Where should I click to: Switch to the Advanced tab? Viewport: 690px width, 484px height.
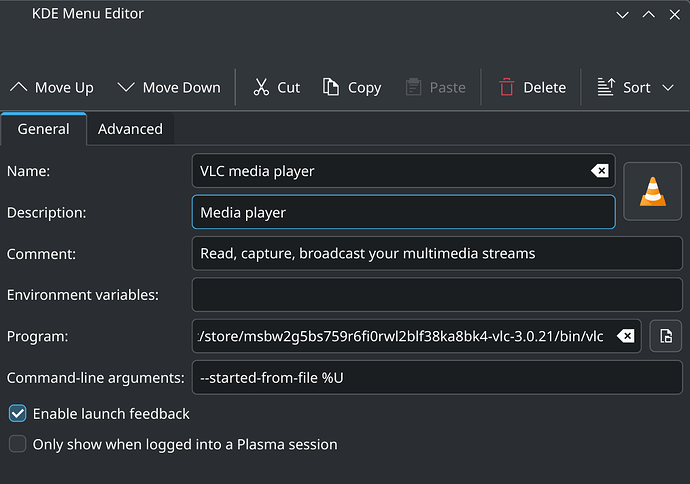point(130,129)
